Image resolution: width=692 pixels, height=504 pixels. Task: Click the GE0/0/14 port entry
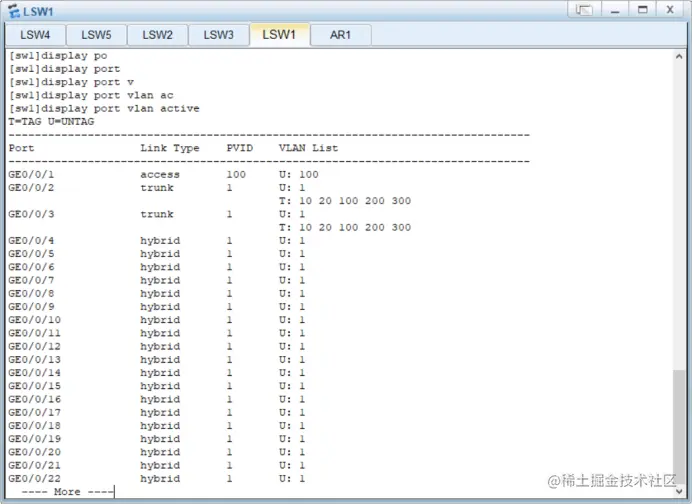tap(34, 373)
